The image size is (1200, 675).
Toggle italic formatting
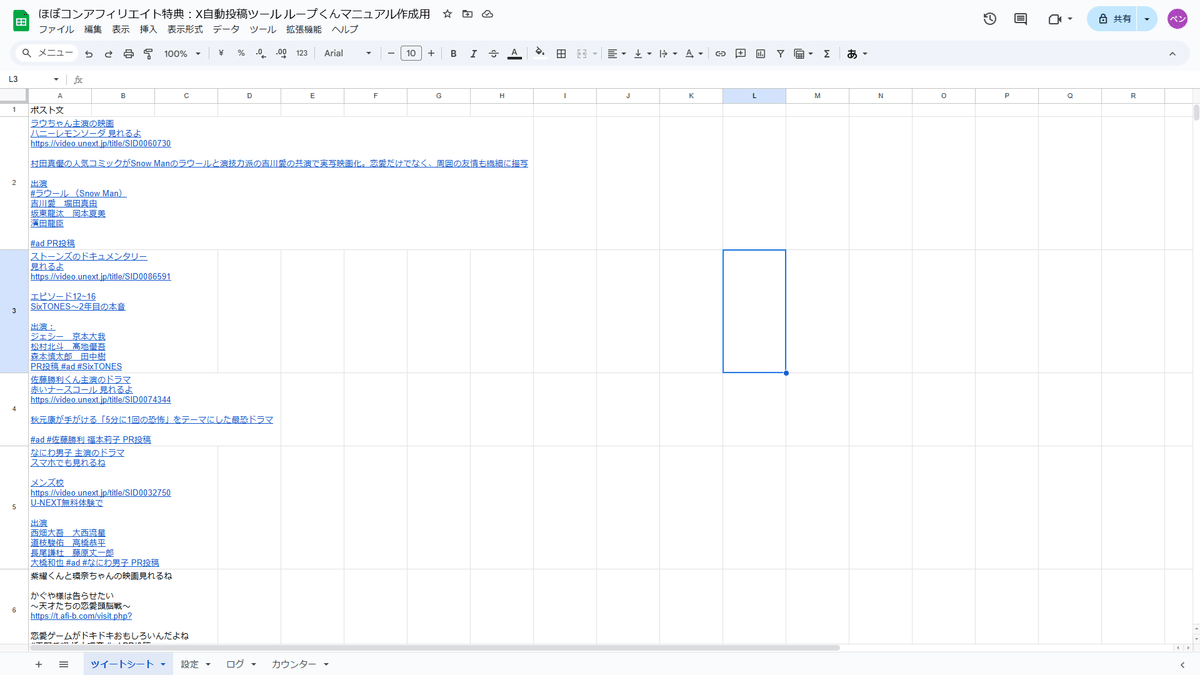coord(473,54)
